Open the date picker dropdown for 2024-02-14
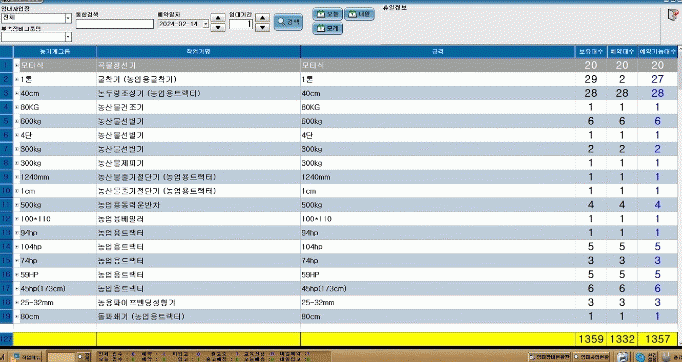Image resolution: width=682 pixels, height=362 pixels. (206, 24)
